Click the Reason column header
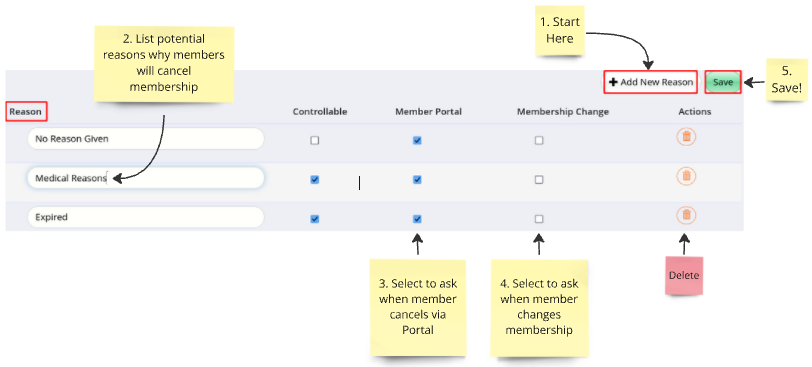812x367 pixels. coord(25,111)
